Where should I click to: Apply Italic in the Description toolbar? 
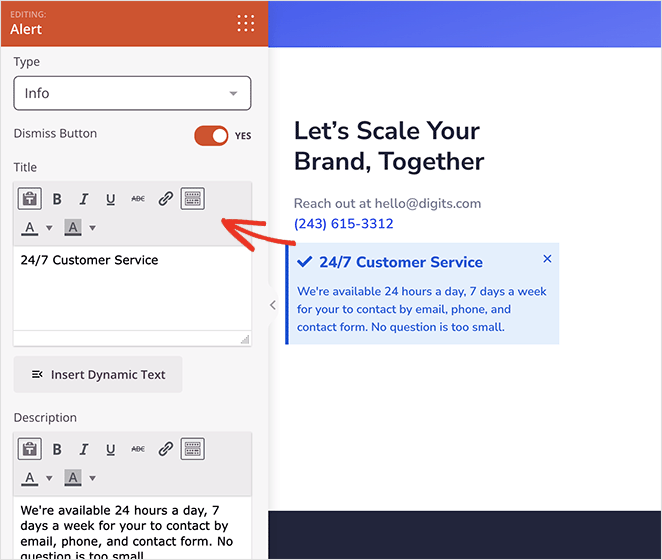(84, 449)
